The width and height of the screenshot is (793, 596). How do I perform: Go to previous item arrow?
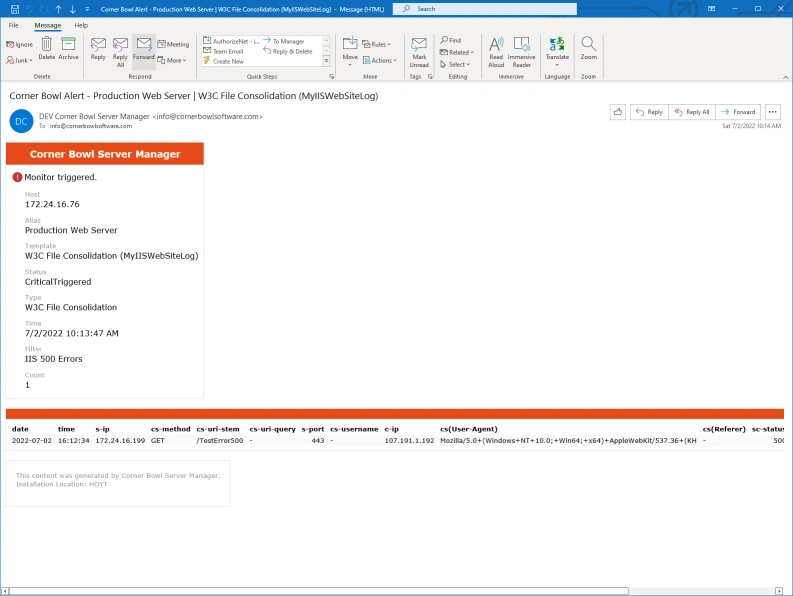58,9
